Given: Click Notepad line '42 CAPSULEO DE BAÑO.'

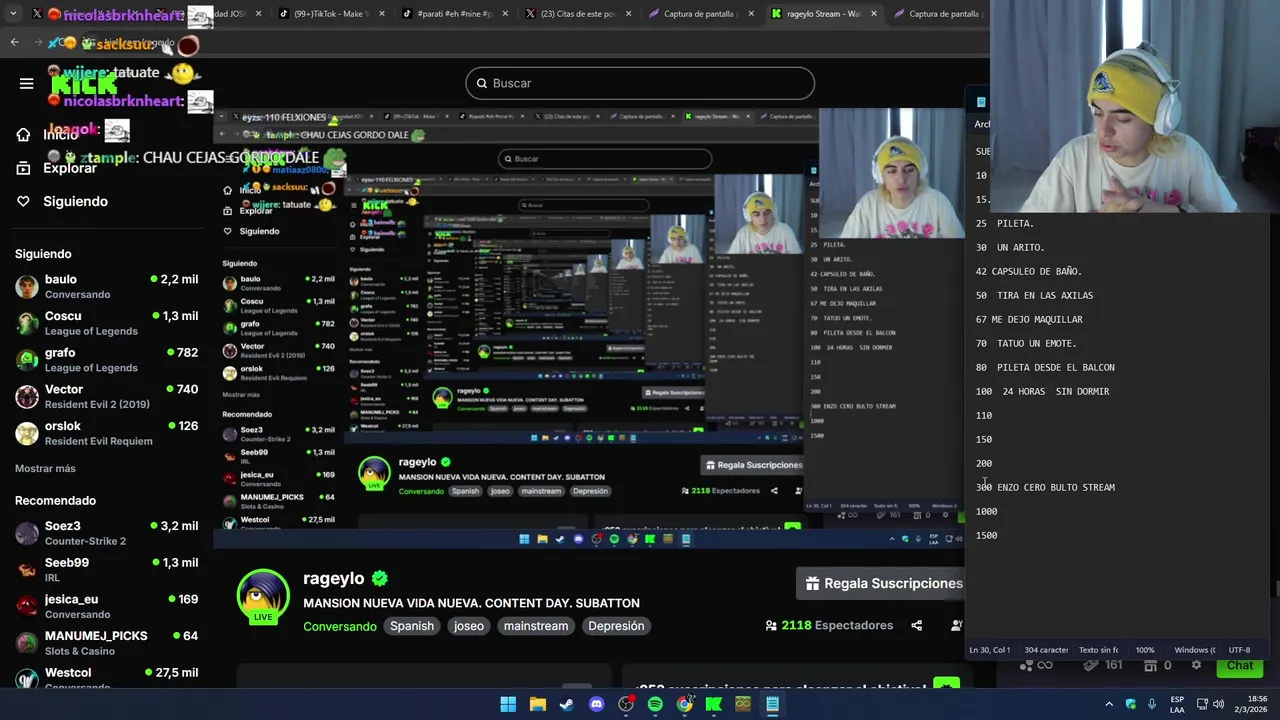Looking at the screenshot, I should (x=1028, y=271).
